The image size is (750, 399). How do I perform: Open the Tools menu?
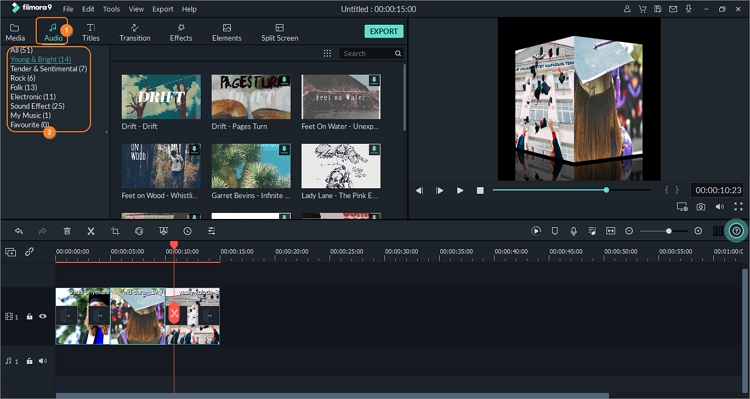coord(111,9)
